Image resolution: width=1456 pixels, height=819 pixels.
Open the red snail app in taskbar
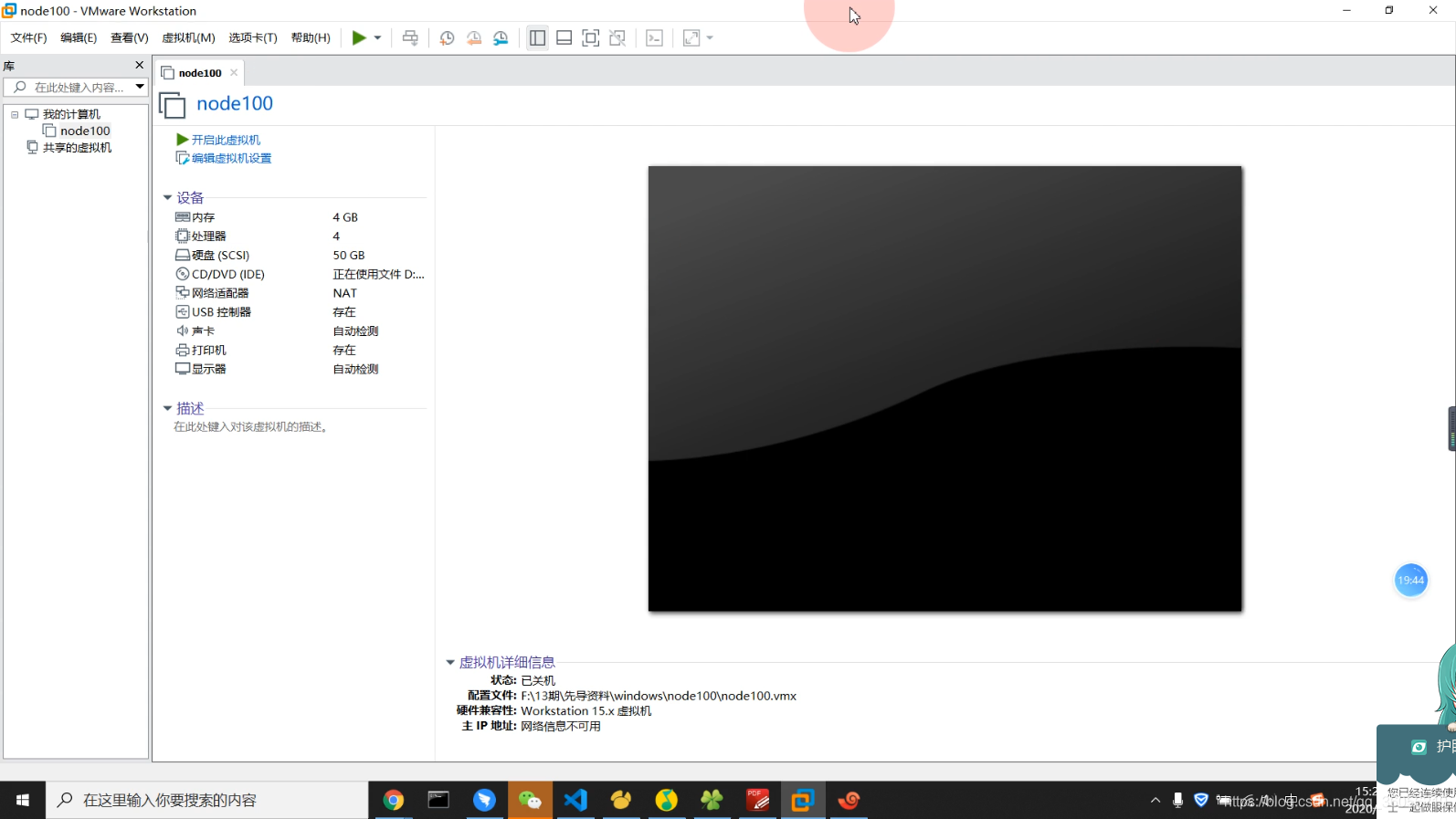click(849, 800)
